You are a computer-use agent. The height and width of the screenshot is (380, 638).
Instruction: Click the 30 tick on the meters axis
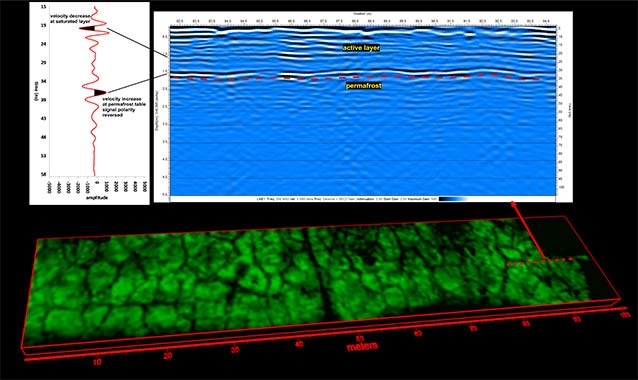pos(235,349)
